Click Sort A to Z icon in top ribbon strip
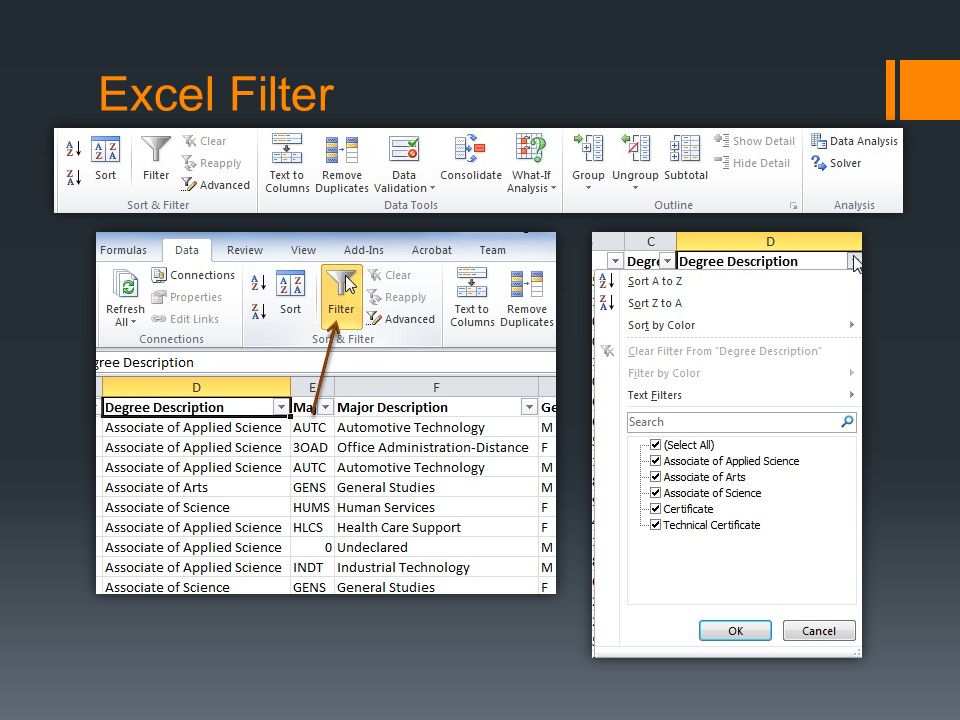 pyautogui.click(x=73, y=148)
